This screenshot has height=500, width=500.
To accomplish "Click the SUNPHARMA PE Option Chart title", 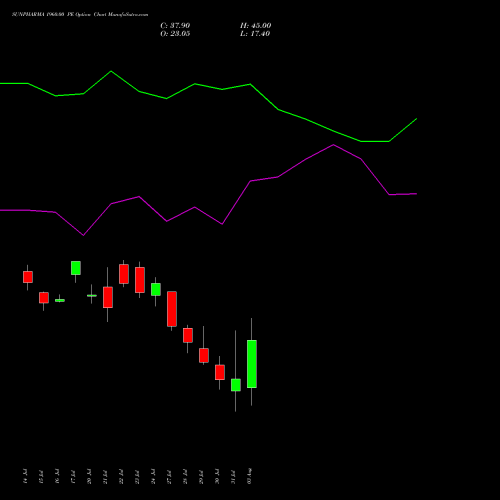I will 80,15.
